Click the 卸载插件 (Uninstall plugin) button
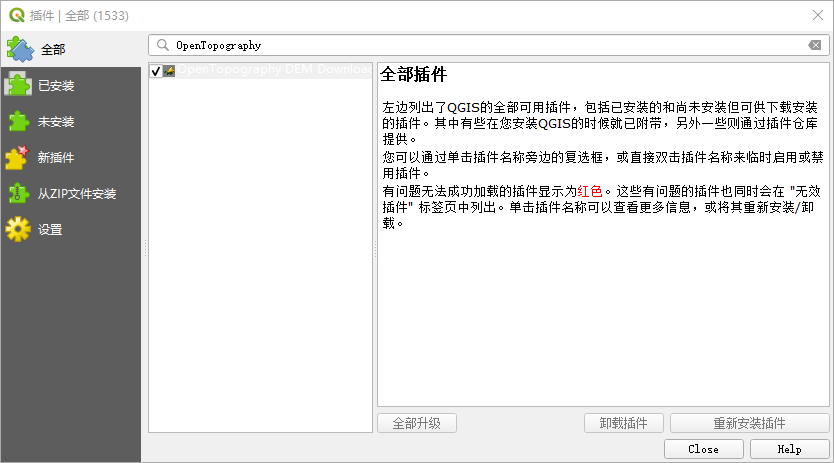This screenshot has width=834, height=463. (623, 423)
